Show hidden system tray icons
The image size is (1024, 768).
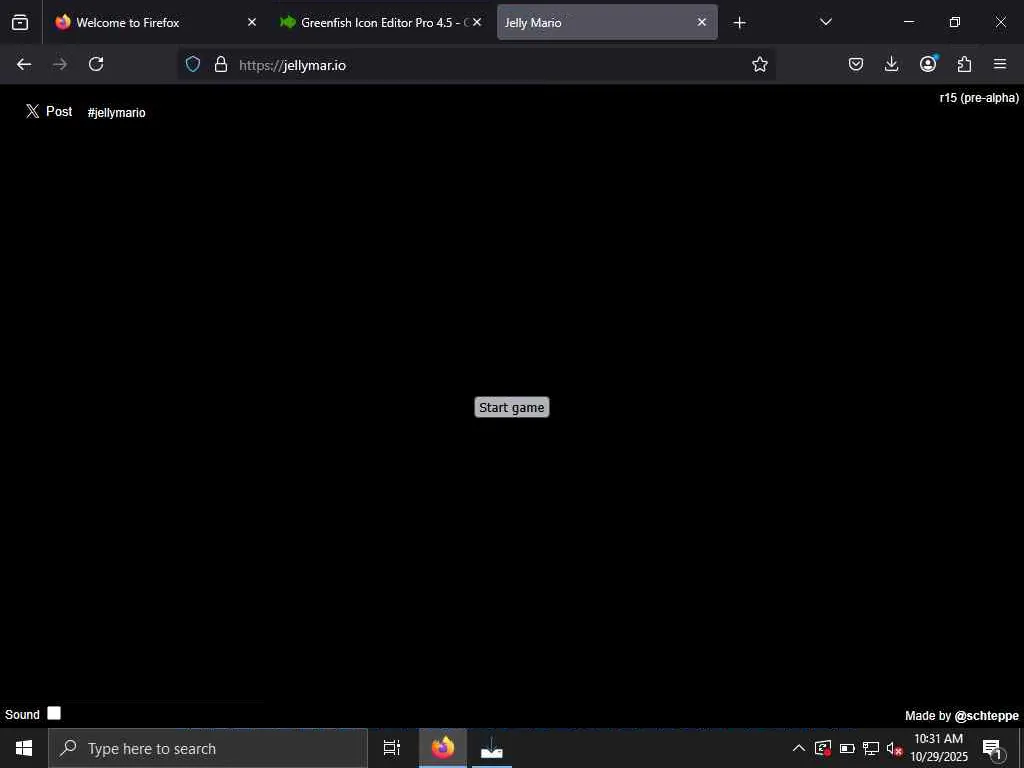tap(799, 748)
